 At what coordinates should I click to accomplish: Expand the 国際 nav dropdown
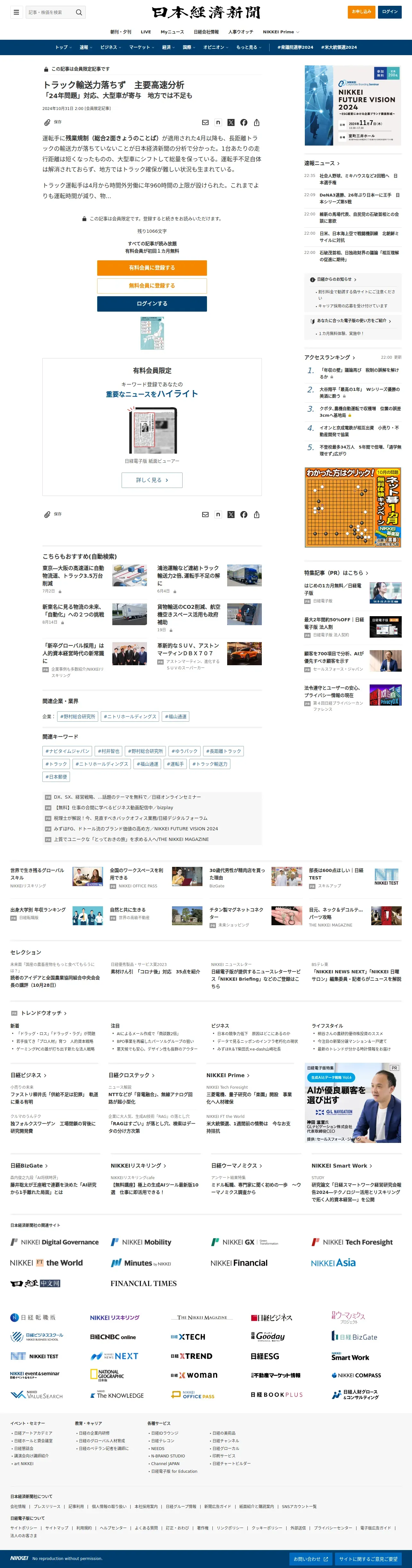(189, 47)
